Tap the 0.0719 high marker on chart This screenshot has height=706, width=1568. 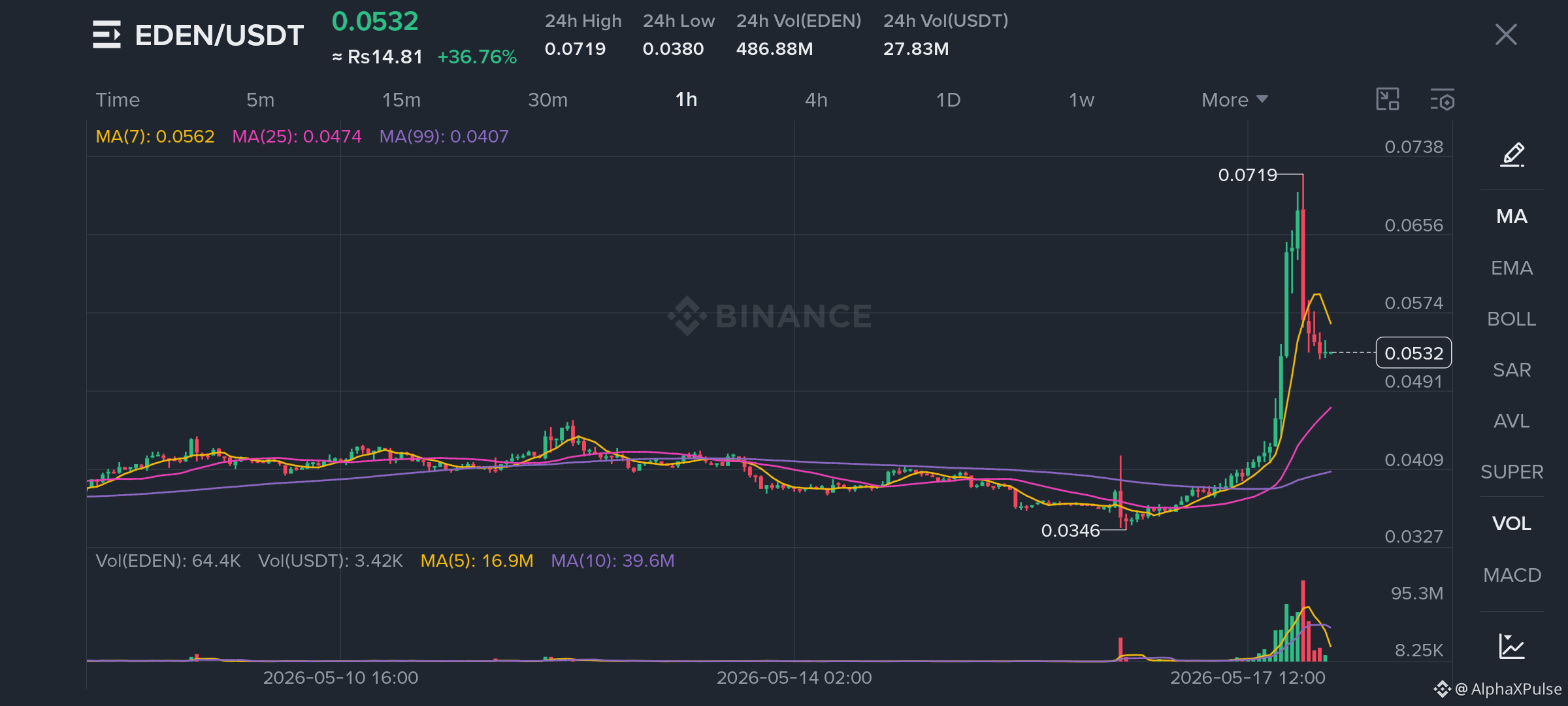coord(1247,175)
